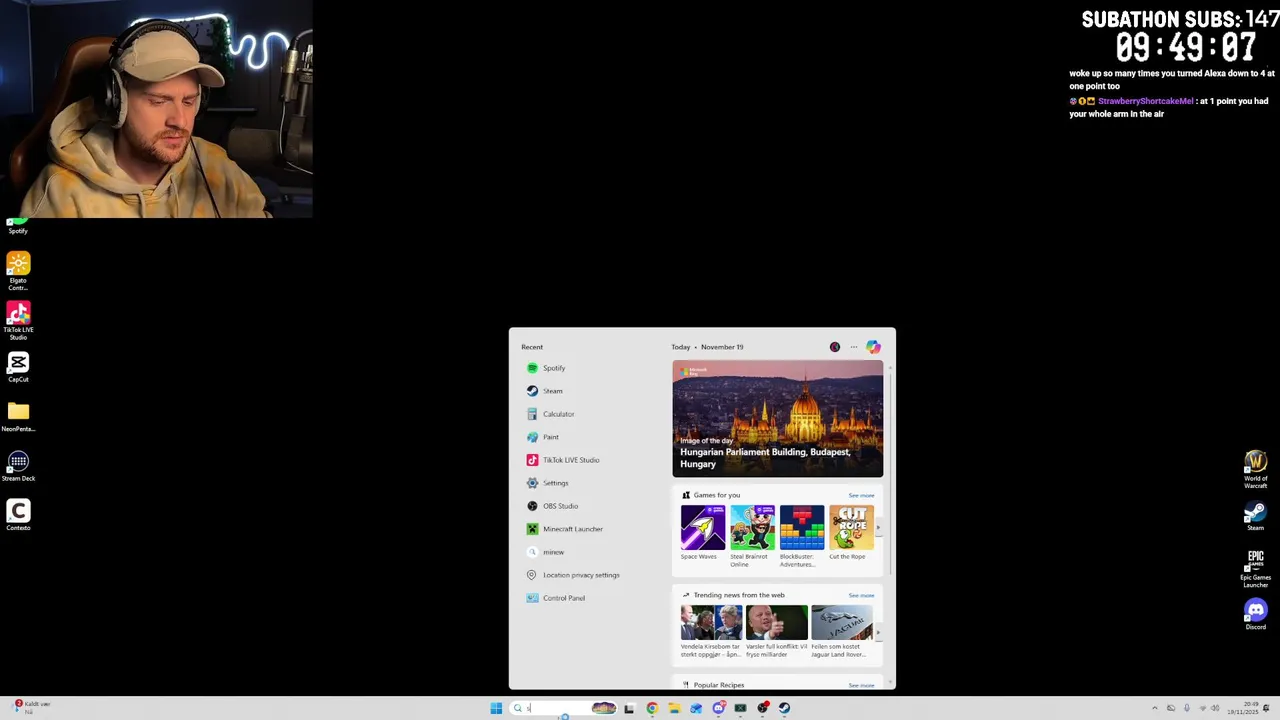Open the Steal Brainrot Online game tile
This screenshot has width=1280, height=720.
pyautogui.click(x=752, y=536)
